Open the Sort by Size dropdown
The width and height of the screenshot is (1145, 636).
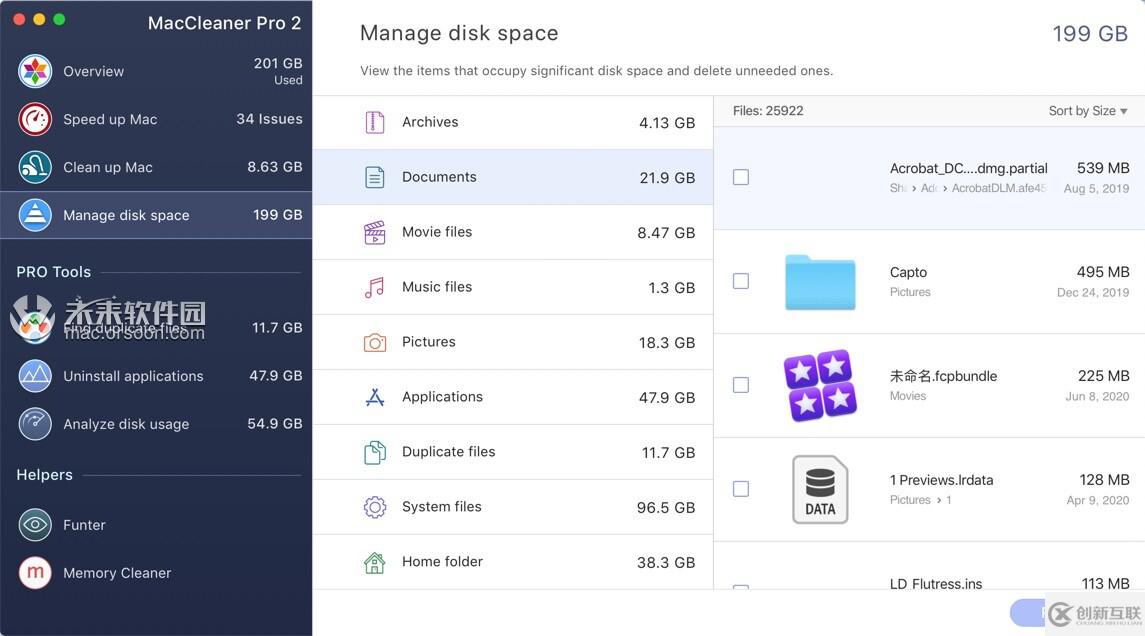tap(1087, 110)
